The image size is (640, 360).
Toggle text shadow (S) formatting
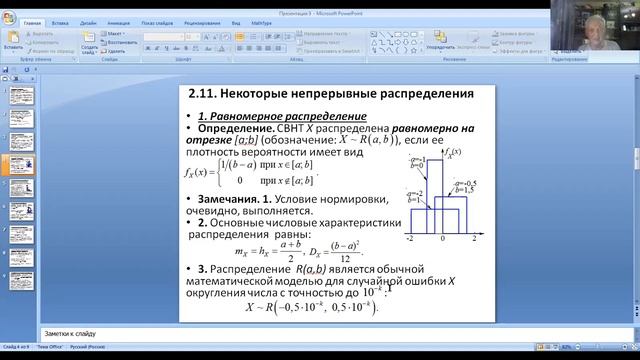pyautogui.click(x=186, y=49)
